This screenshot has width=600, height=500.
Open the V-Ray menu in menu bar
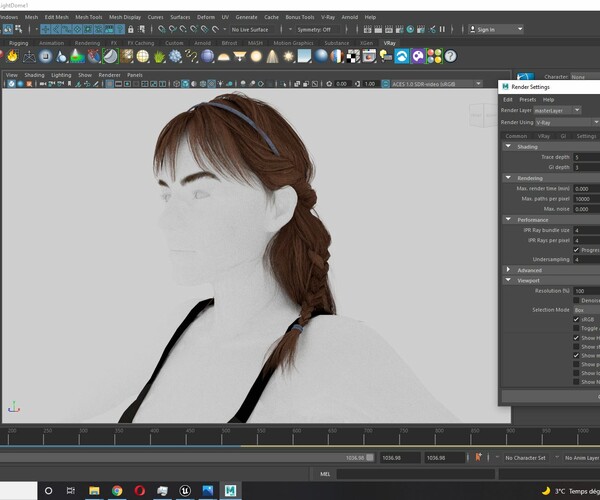click(328, 17)
